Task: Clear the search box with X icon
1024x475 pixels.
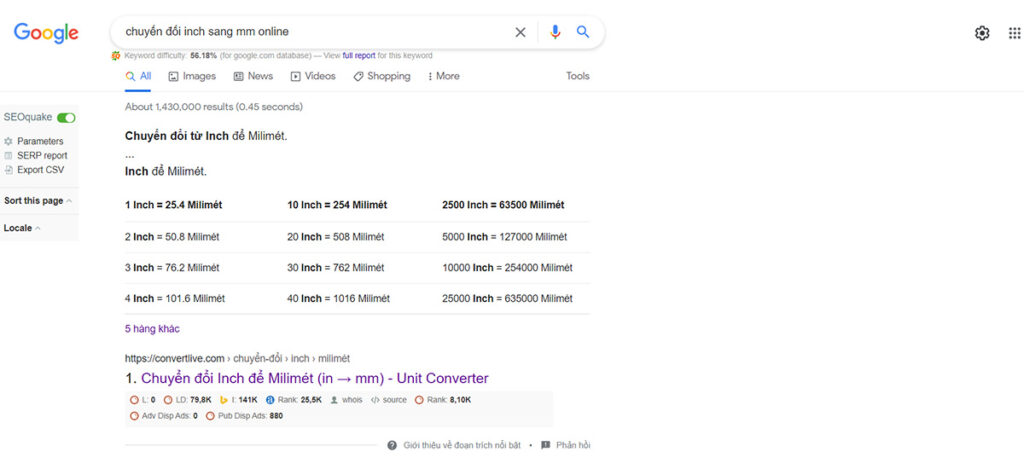Action: (x=520, y=32)
